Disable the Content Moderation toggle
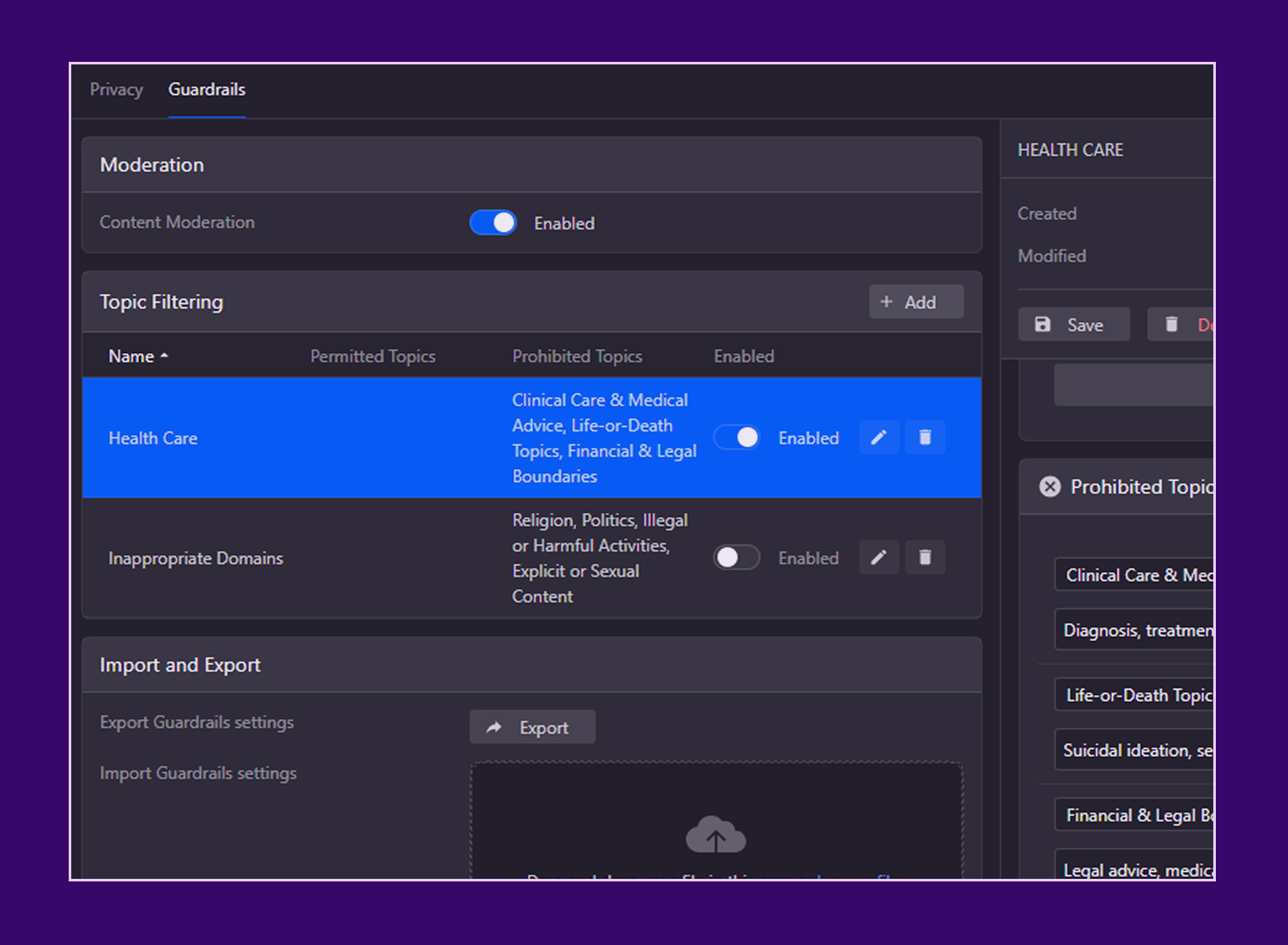 [x=493, y=223]
